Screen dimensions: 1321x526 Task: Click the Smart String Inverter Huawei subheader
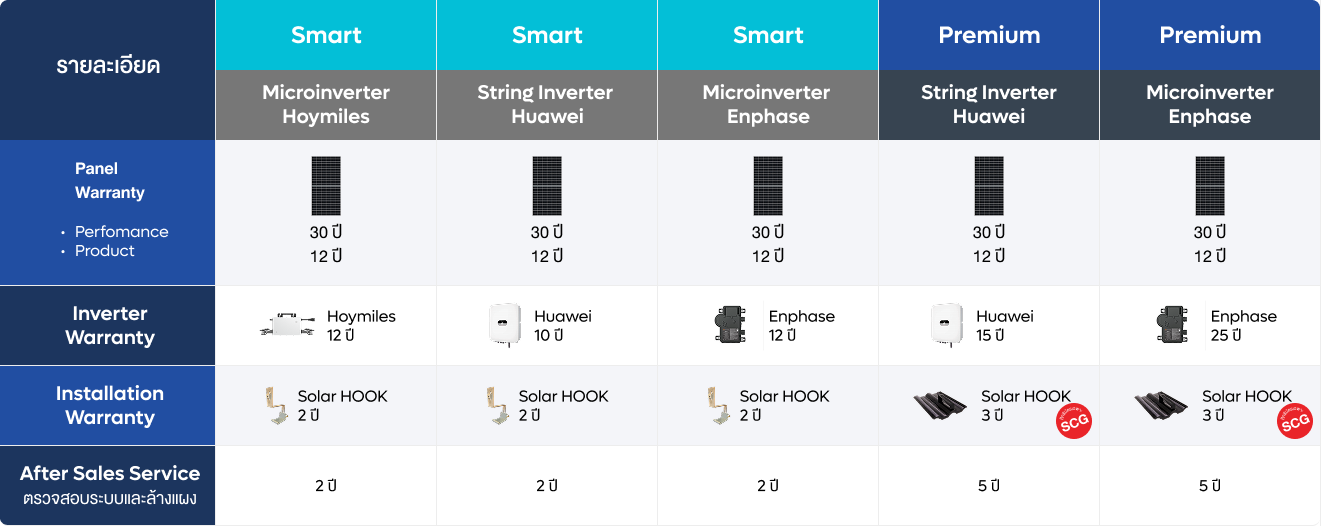547,105
